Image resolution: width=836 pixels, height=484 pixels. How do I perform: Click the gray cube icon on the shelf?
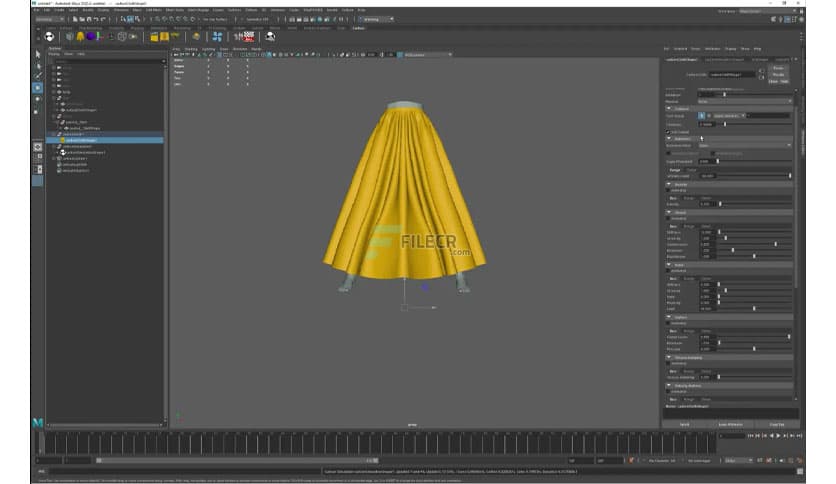tap(69, 37)
